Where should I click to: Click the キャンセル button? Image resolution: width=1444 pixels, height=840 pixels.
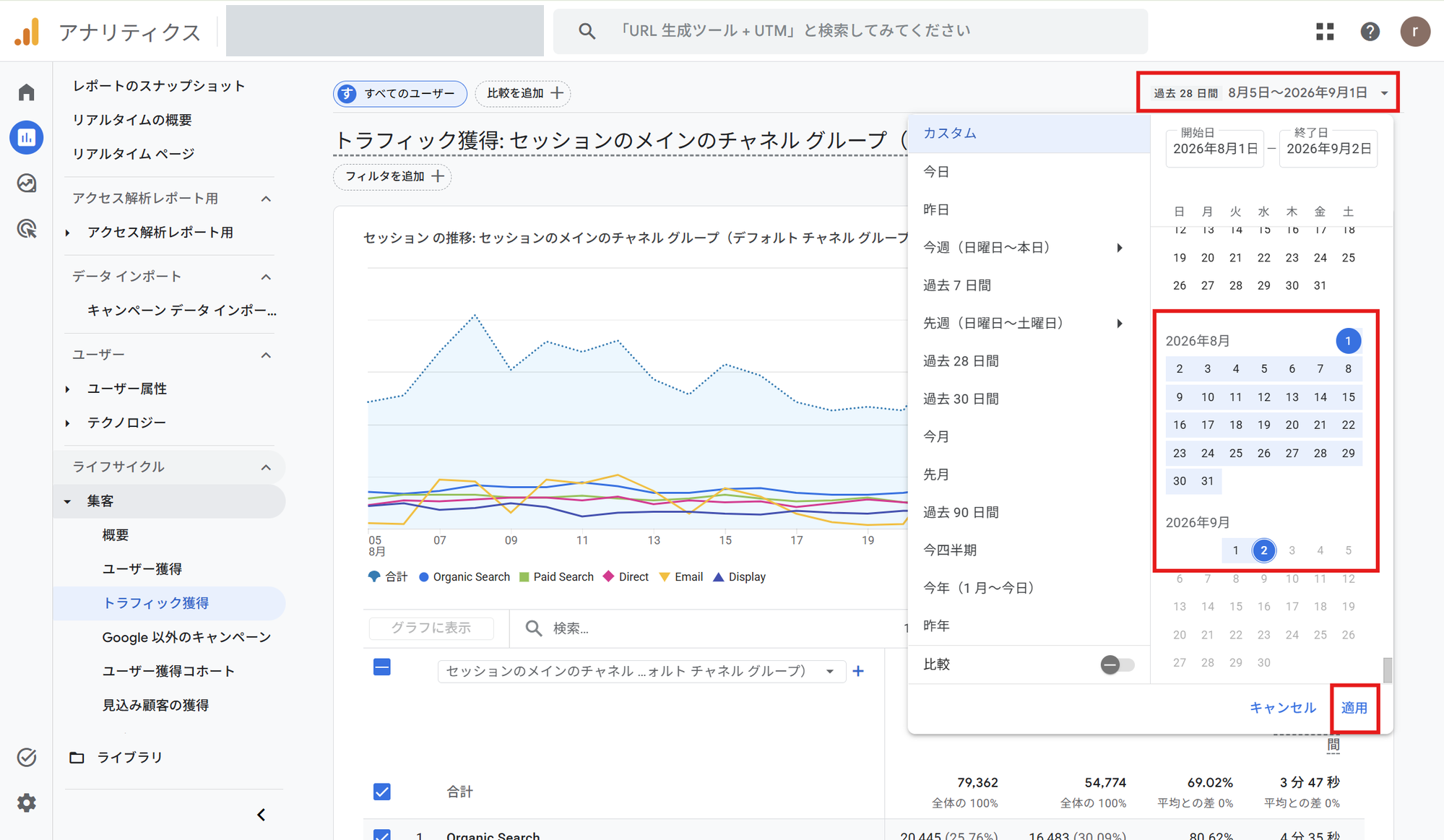point(1283,708)
